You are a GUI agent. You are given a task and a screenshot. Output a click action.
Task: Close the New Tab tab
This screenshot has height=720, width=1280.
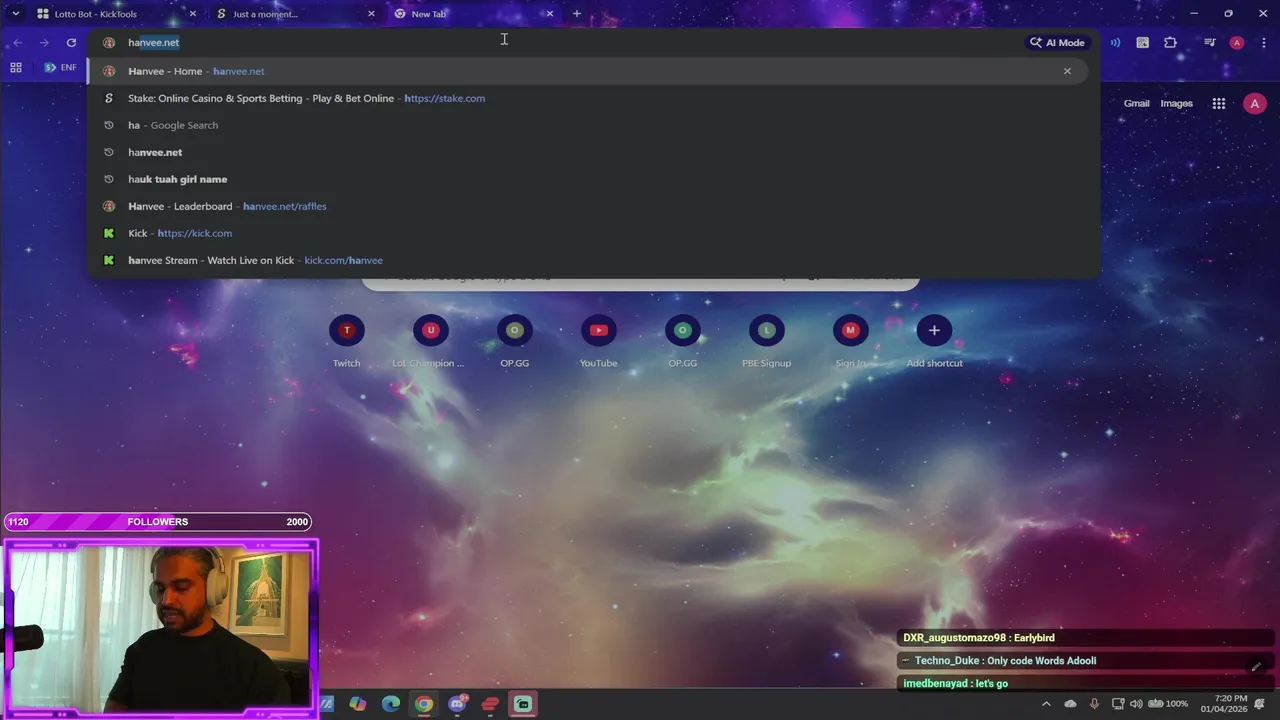coord(549,14)
